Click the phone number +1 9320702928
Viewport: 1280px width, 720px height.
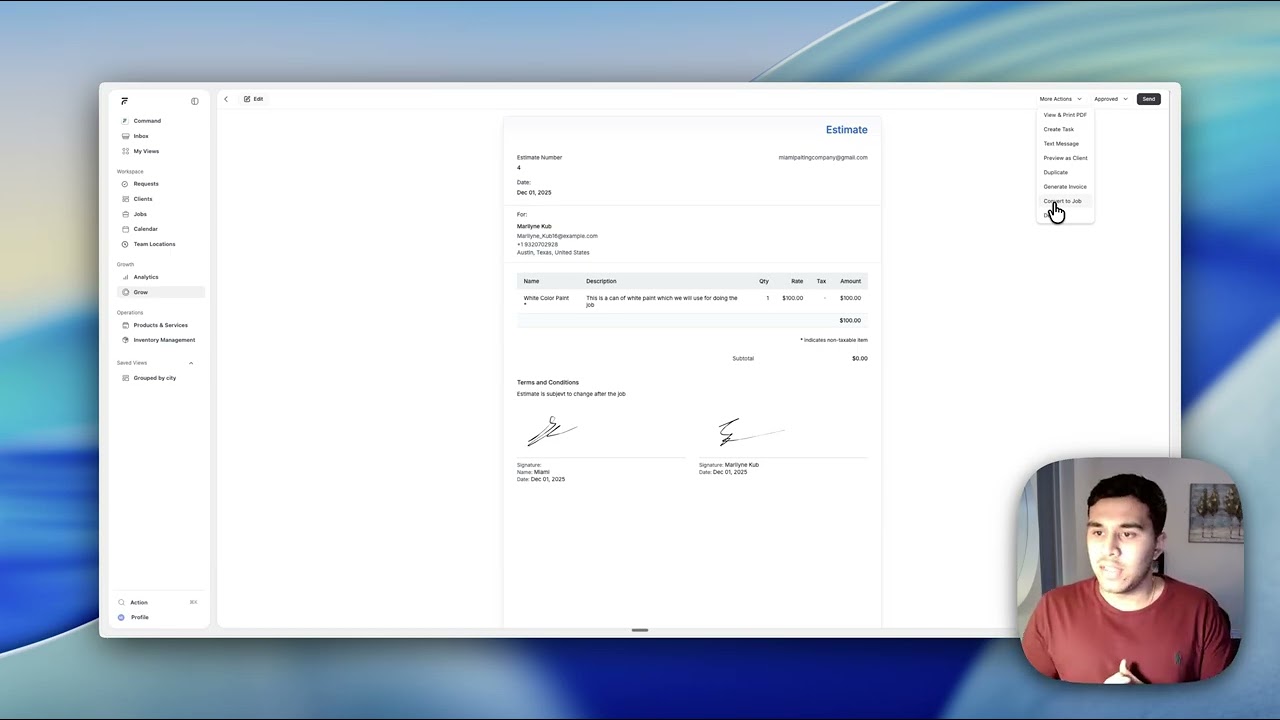537,244
